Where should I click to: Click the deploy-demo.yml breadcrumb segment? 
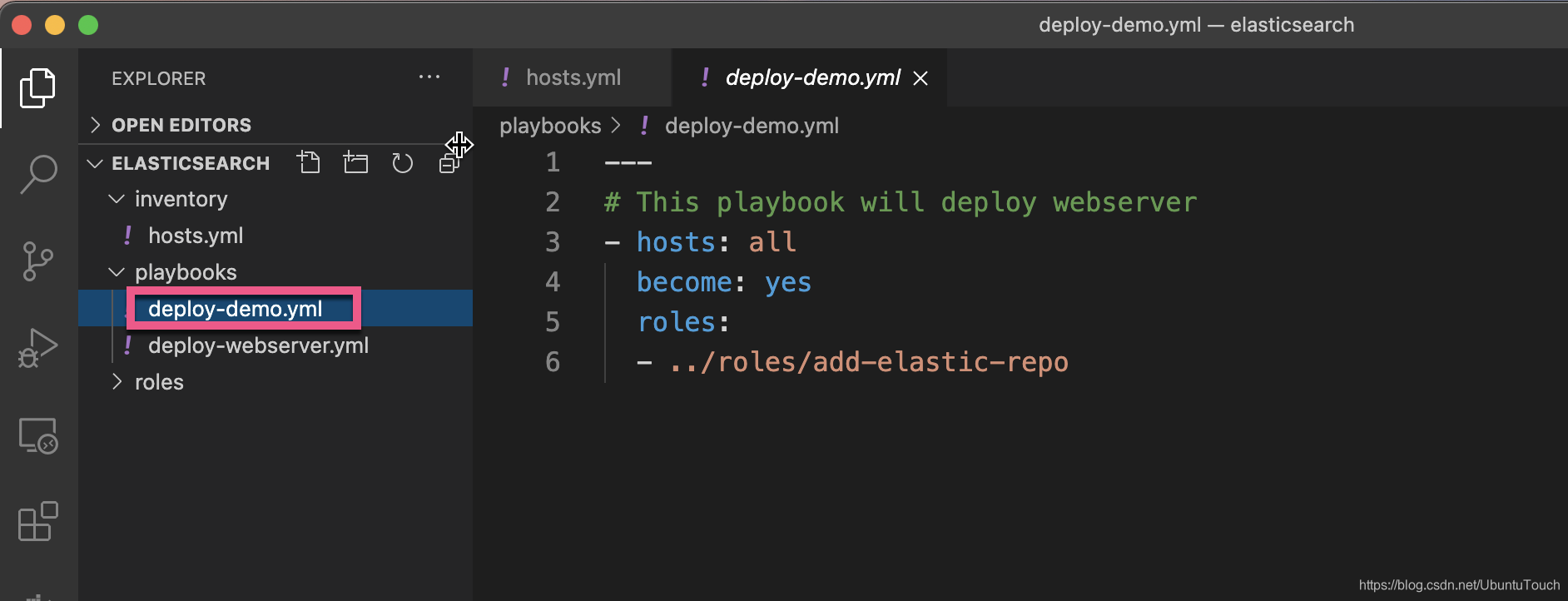click(x=752, y=126)
